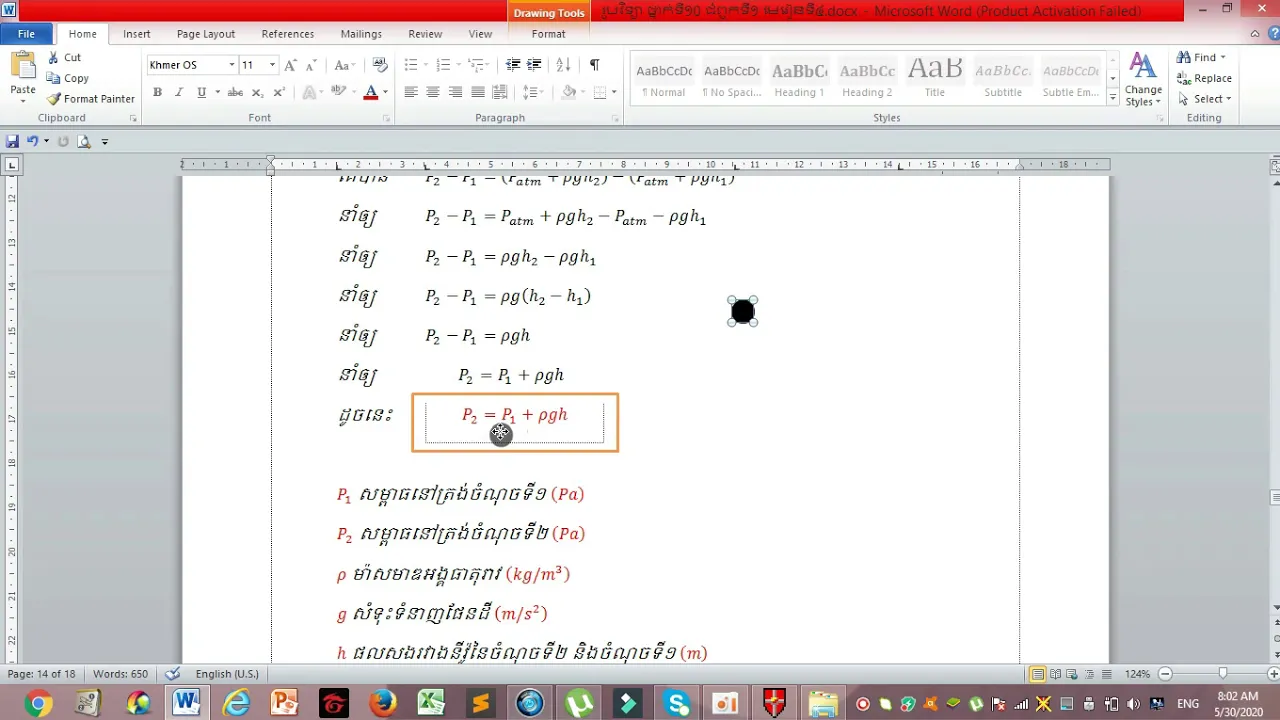Click the shading paint bucket color
The height and width of the screenshot is (720, 1280).
[569, 92]
